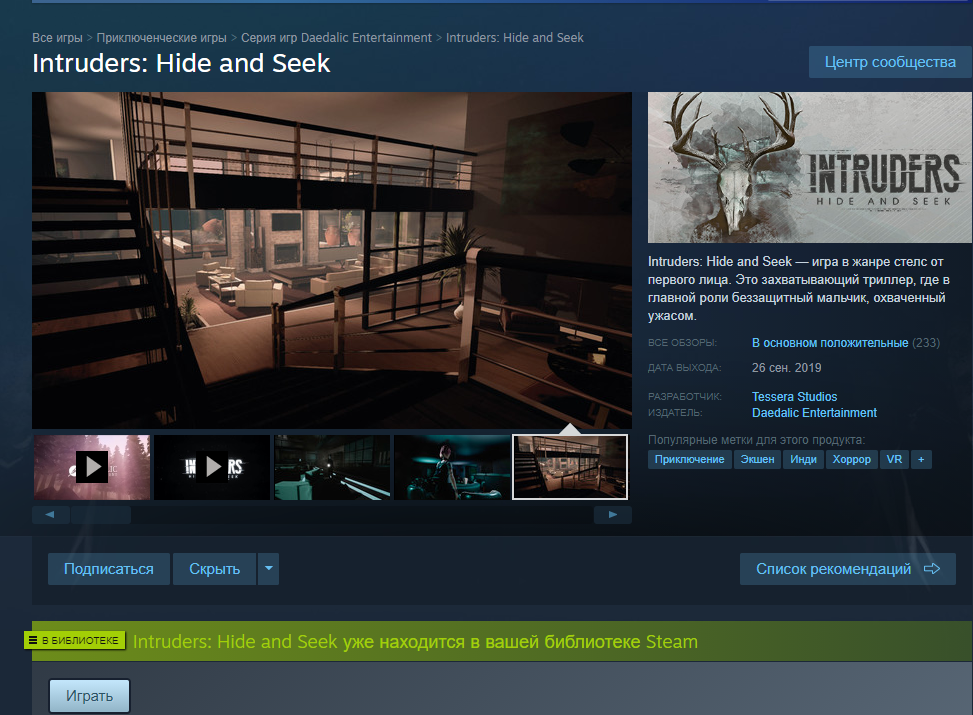Click the right arrow of thumbnail scroller
Viewport: 973px width, 715px height.
[x=612, y=515]
